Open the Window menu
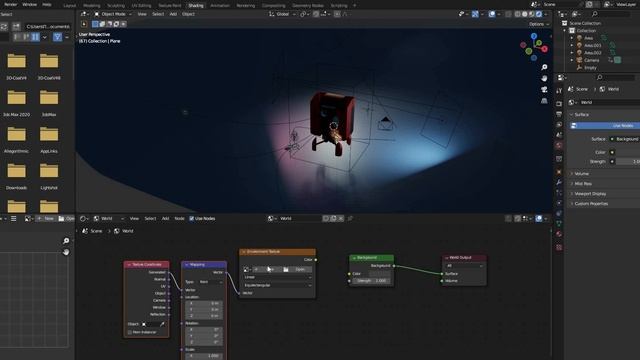Viewport: 640px width, 360px height. click(29, 4)
